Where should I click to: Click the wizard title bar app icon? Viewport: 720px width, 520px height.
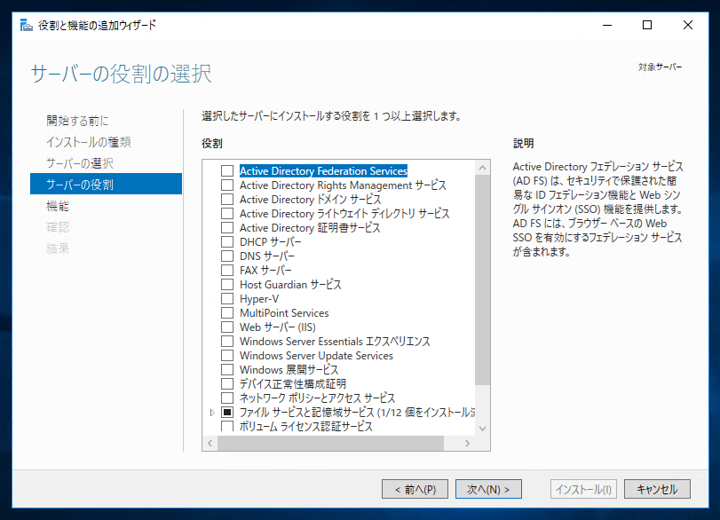[26, 25]
